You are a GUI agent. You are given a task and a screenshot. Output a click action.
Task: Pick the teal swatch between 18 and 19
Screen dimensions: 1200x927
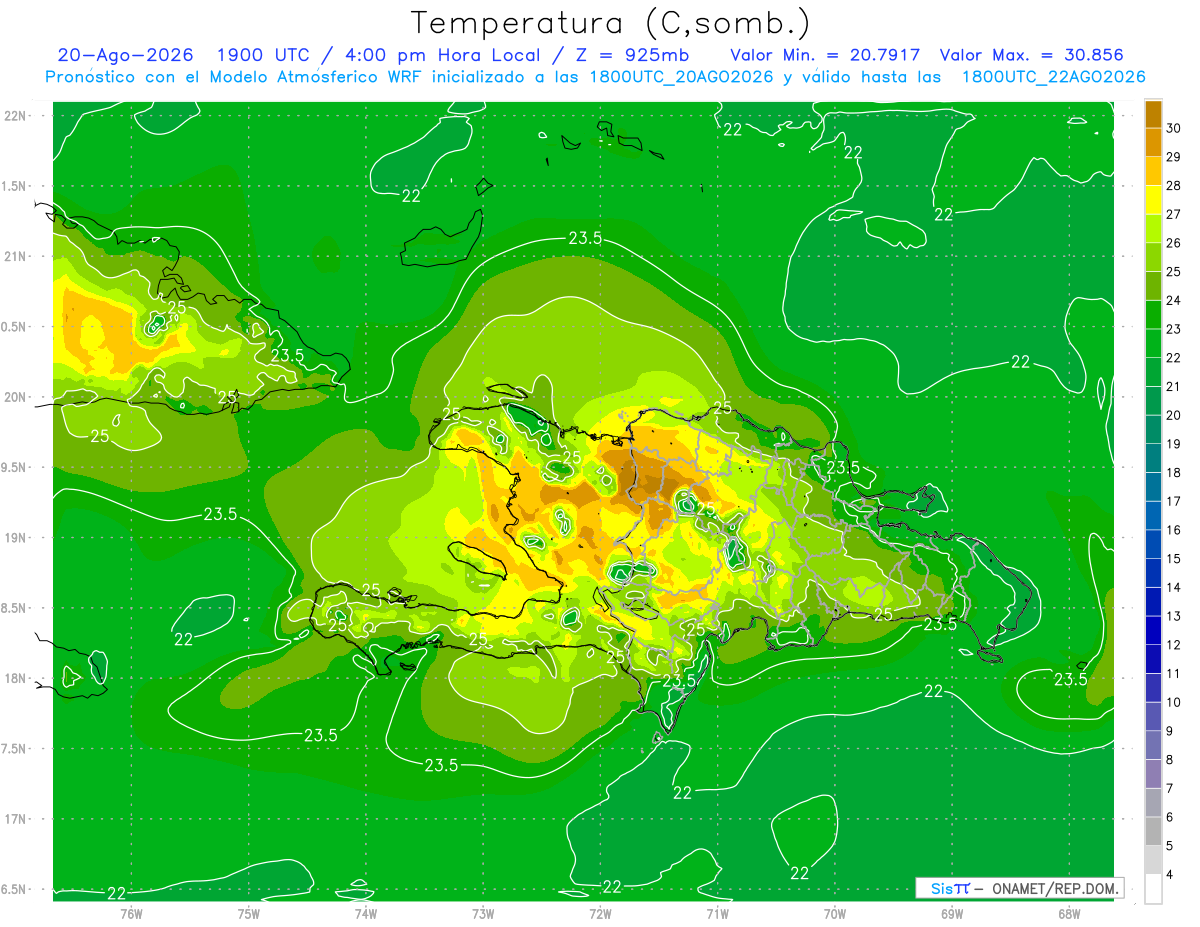pyautogui.click(x=1153, y=458)
